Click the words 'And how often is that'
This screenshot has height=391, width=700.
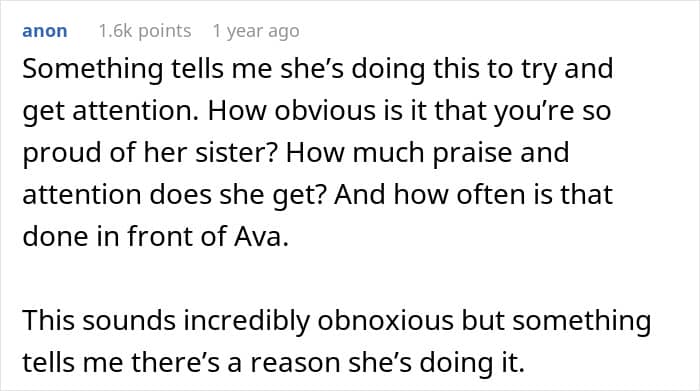tap(474, 195)
